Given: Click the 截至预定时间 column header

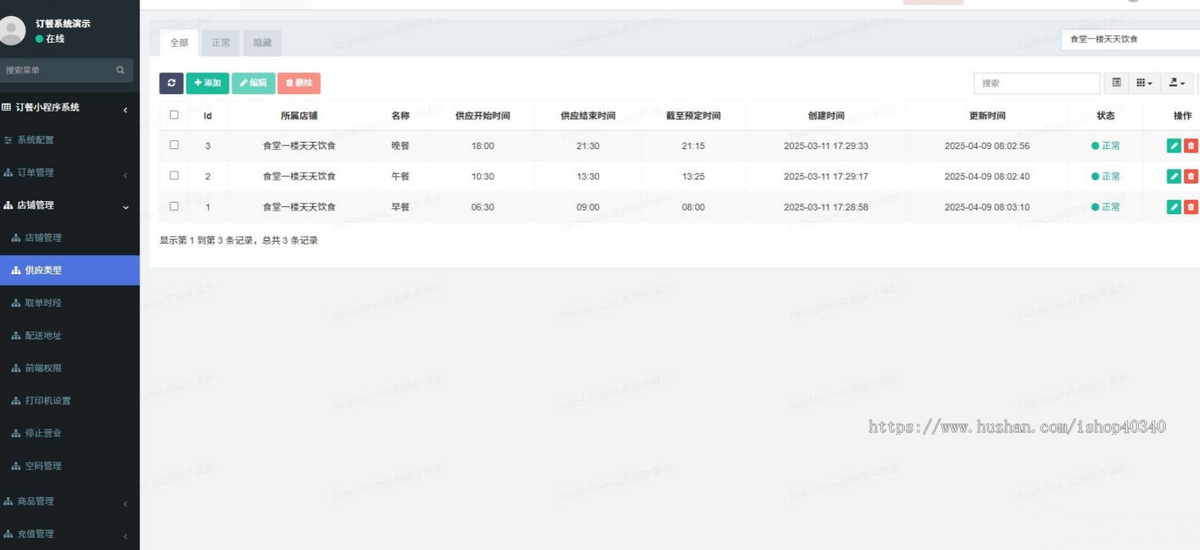Looking at the screenshot, I should (x=693, y=116).
